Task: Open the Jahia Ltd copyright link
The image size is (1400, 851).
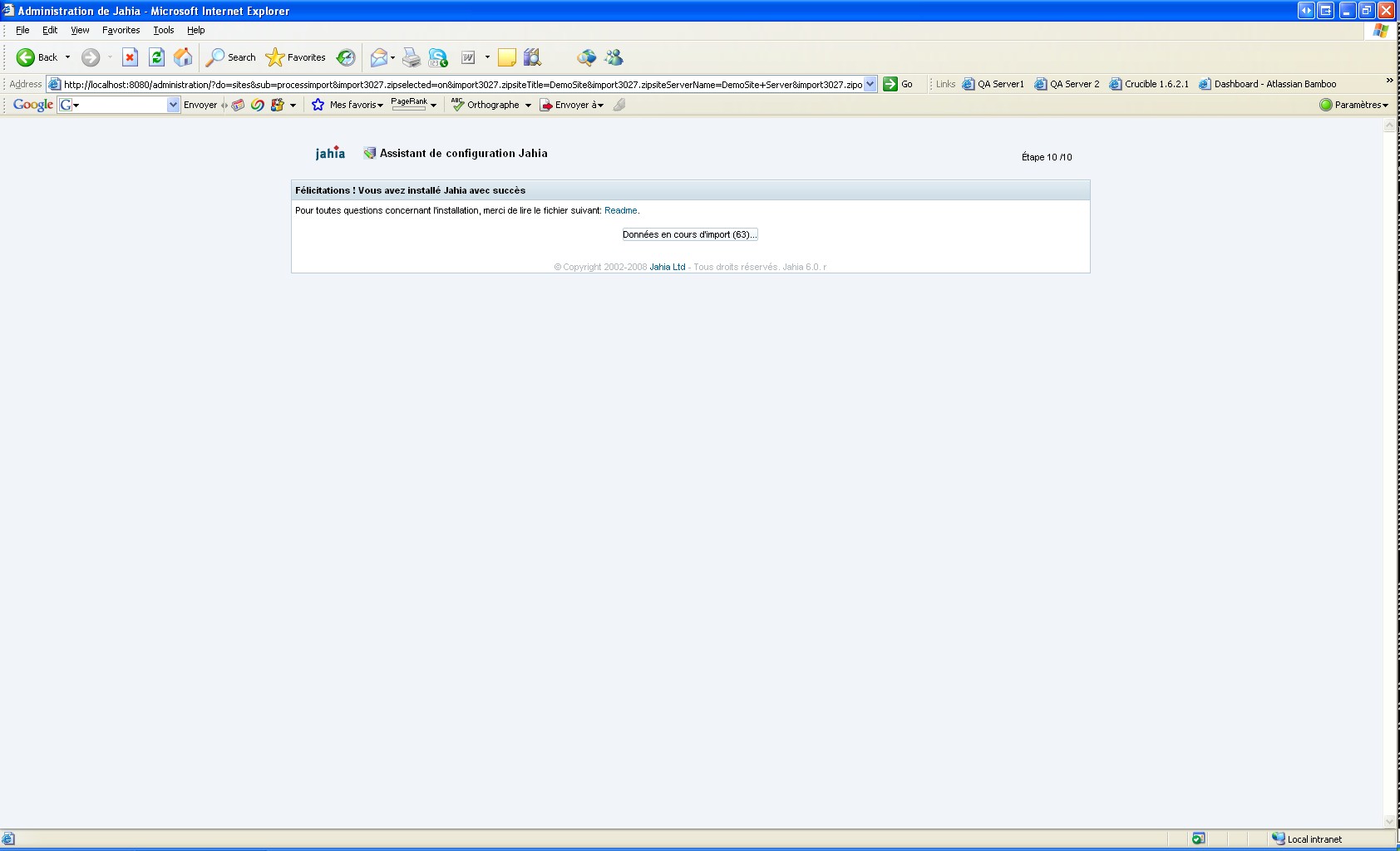Action: (668, 267)
